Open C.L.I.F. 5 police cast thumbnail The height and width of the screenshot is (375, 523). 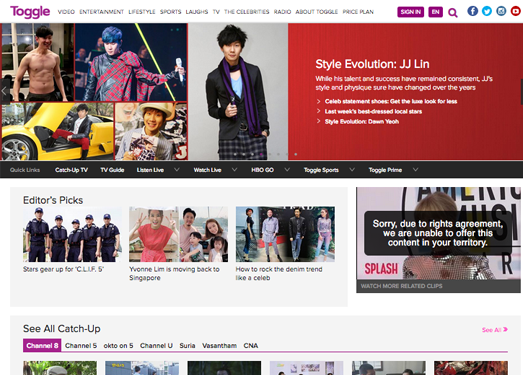pyautogui.click(x=72, y=234)
